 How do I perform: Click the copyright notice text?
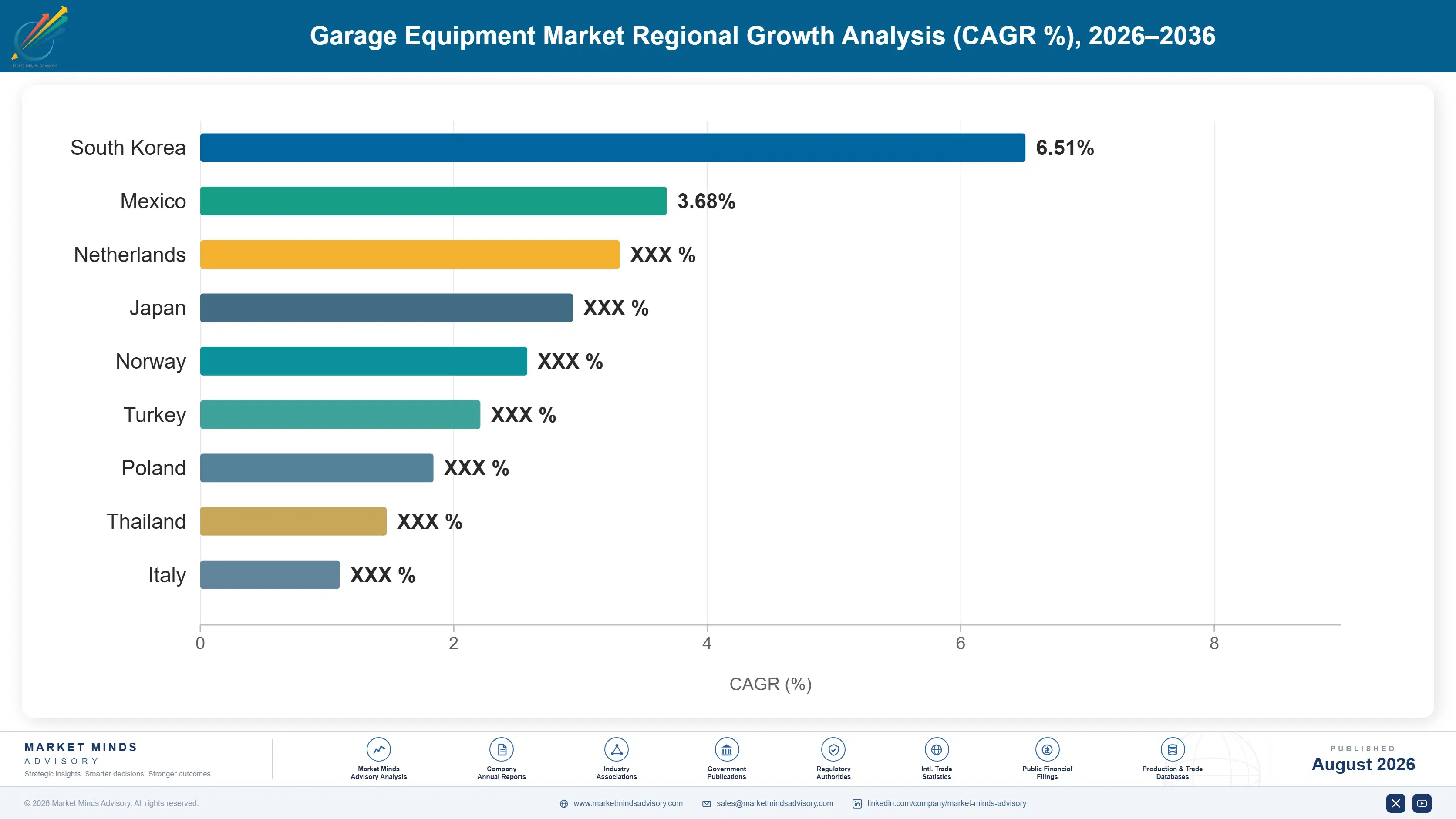(111, 803)
